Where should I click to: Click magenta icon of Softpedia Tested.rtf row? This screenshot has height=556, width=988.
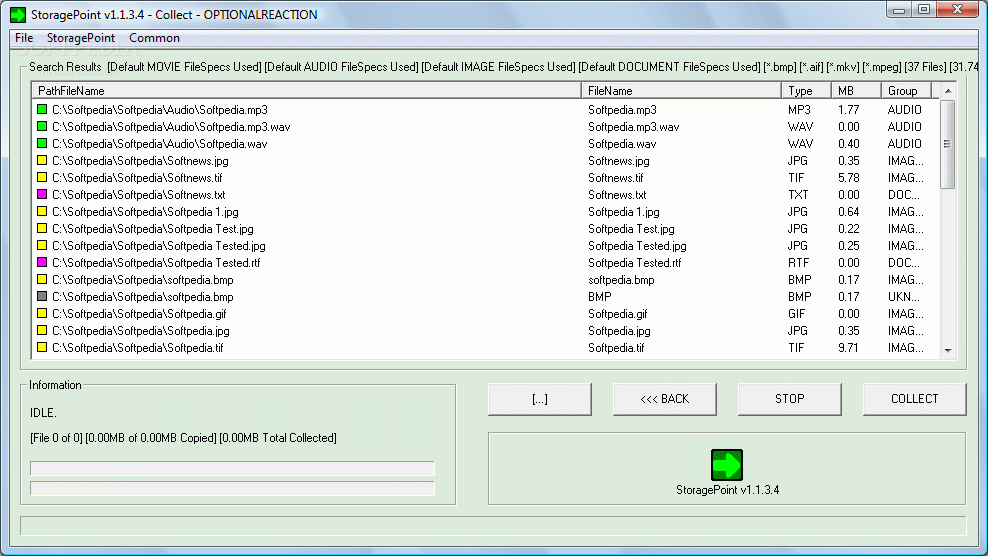click(x=42, y=263)
